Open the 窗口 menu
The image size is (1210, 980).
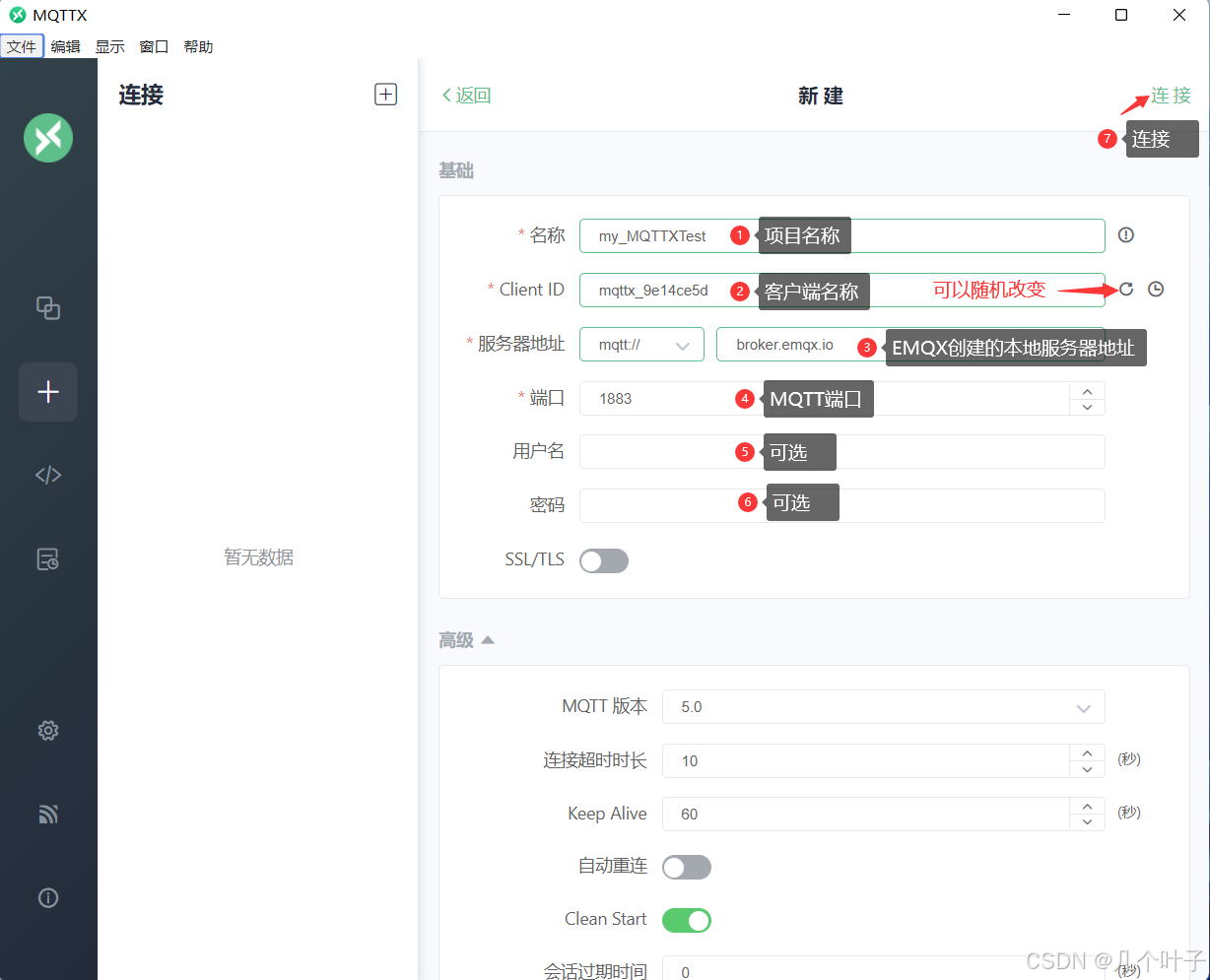click(155, 46)
